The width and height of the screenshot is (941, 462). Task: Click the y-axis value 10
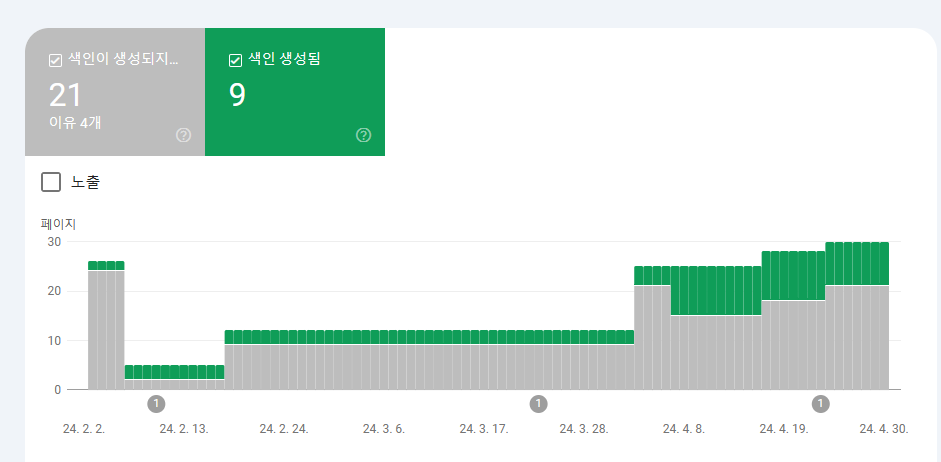click(x=55, y=341)
